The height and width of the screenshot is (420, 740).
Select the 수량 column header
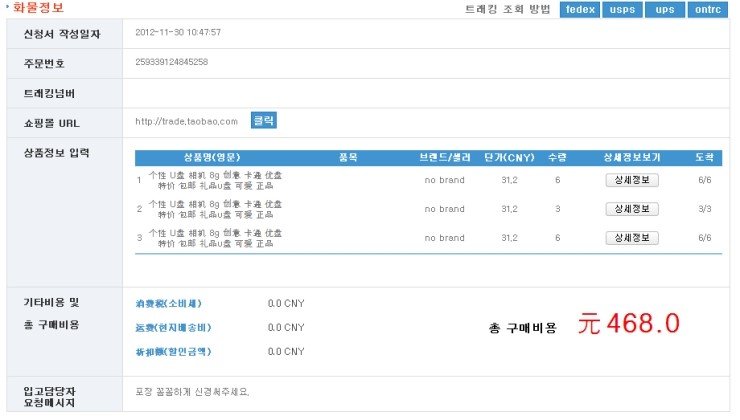click(557, 158)
